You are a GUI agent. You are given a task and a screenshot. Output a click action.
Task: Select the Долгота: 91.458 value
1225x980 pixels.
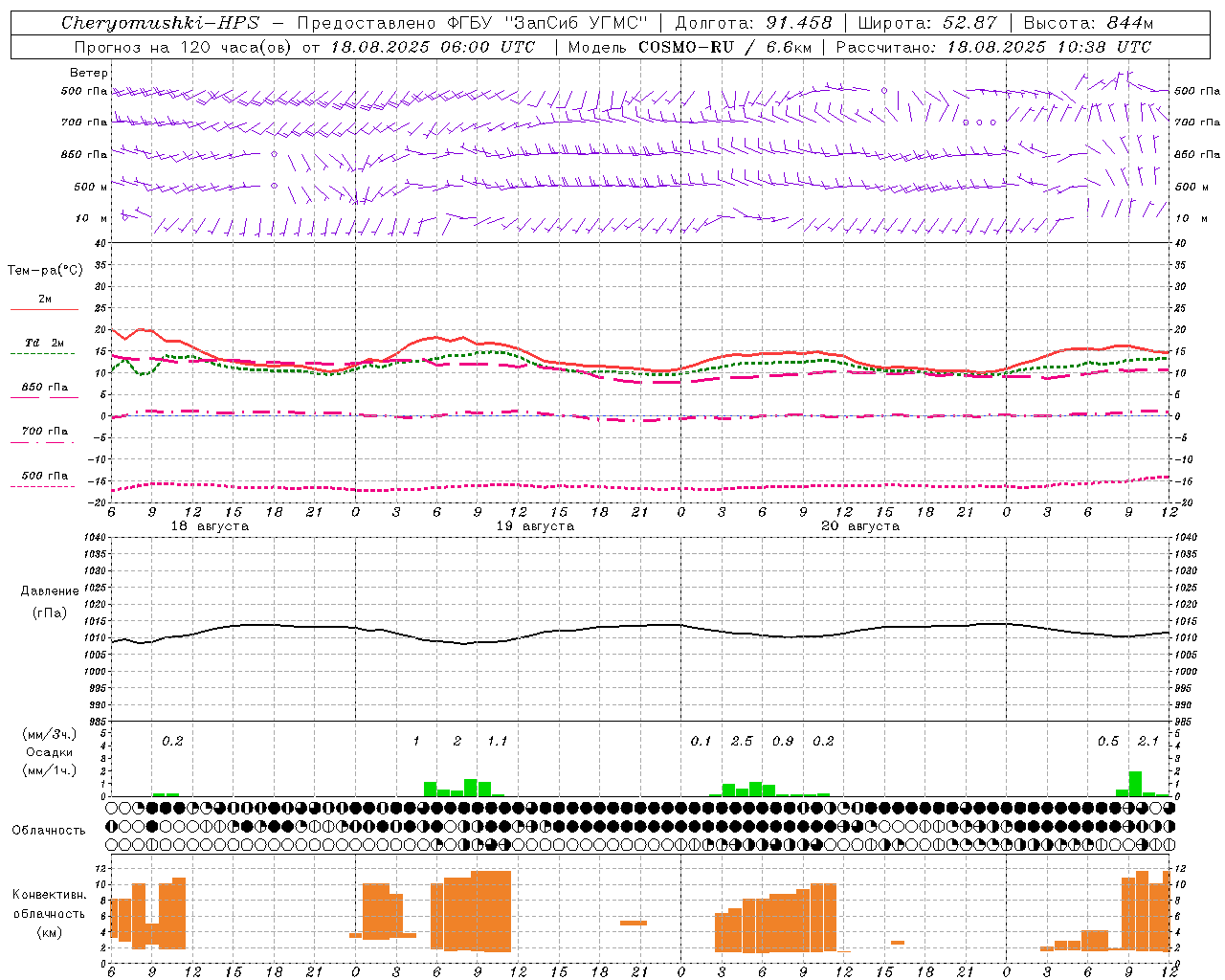point(754,23)
